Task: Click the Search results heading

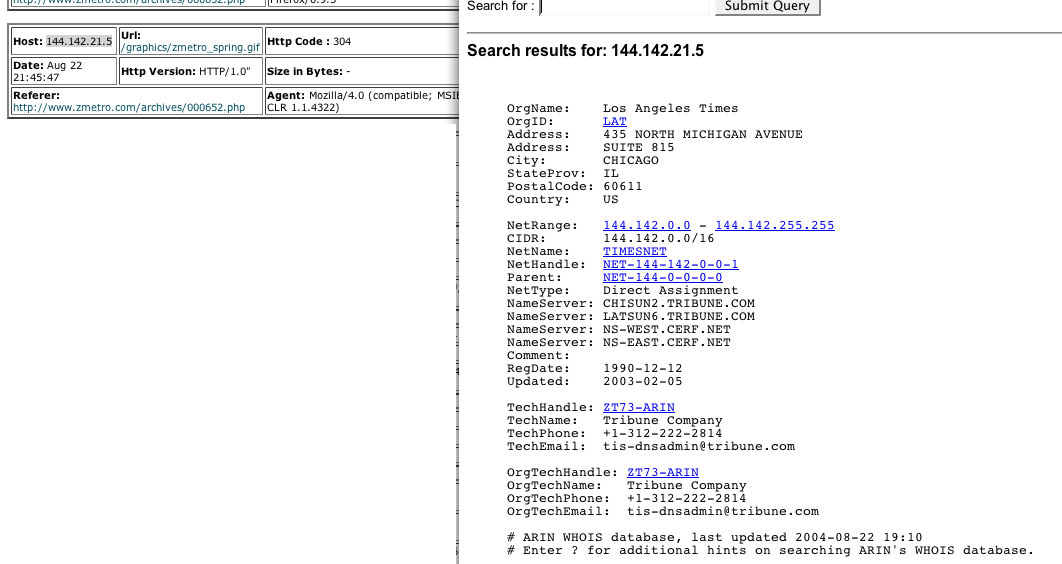Action: coord(585,51)
